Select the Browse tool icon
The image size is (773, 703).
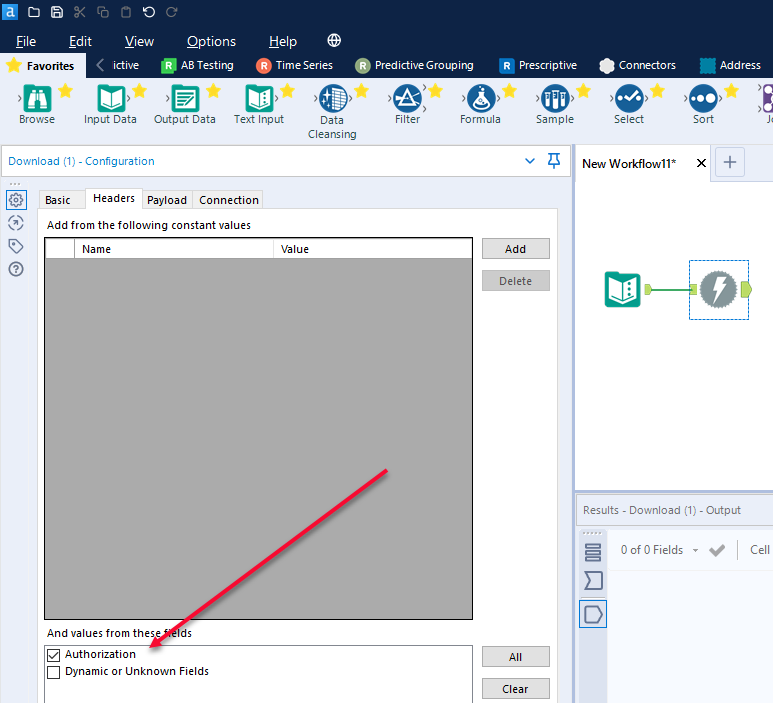(x=37, y=99)
